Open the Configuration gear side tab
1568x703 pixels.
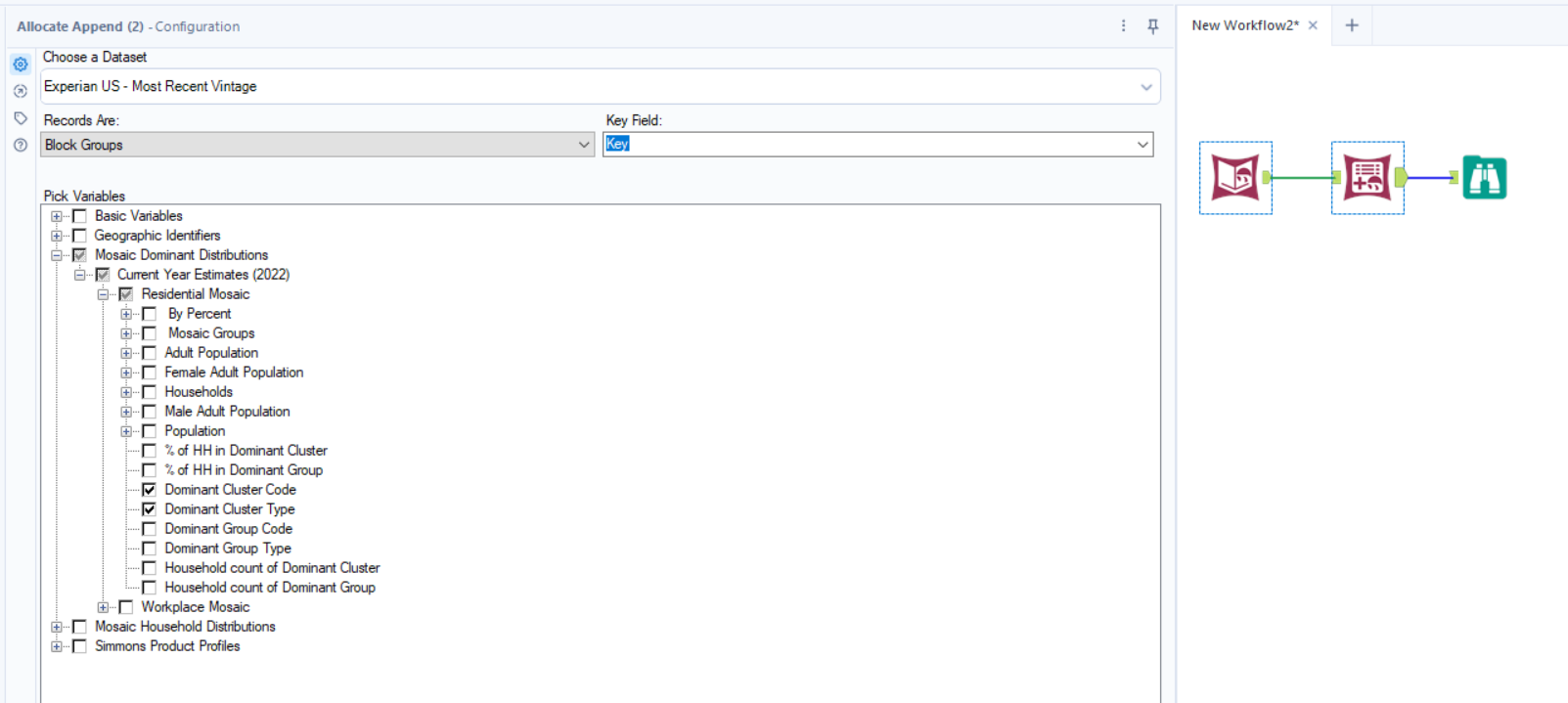point(21,65)
